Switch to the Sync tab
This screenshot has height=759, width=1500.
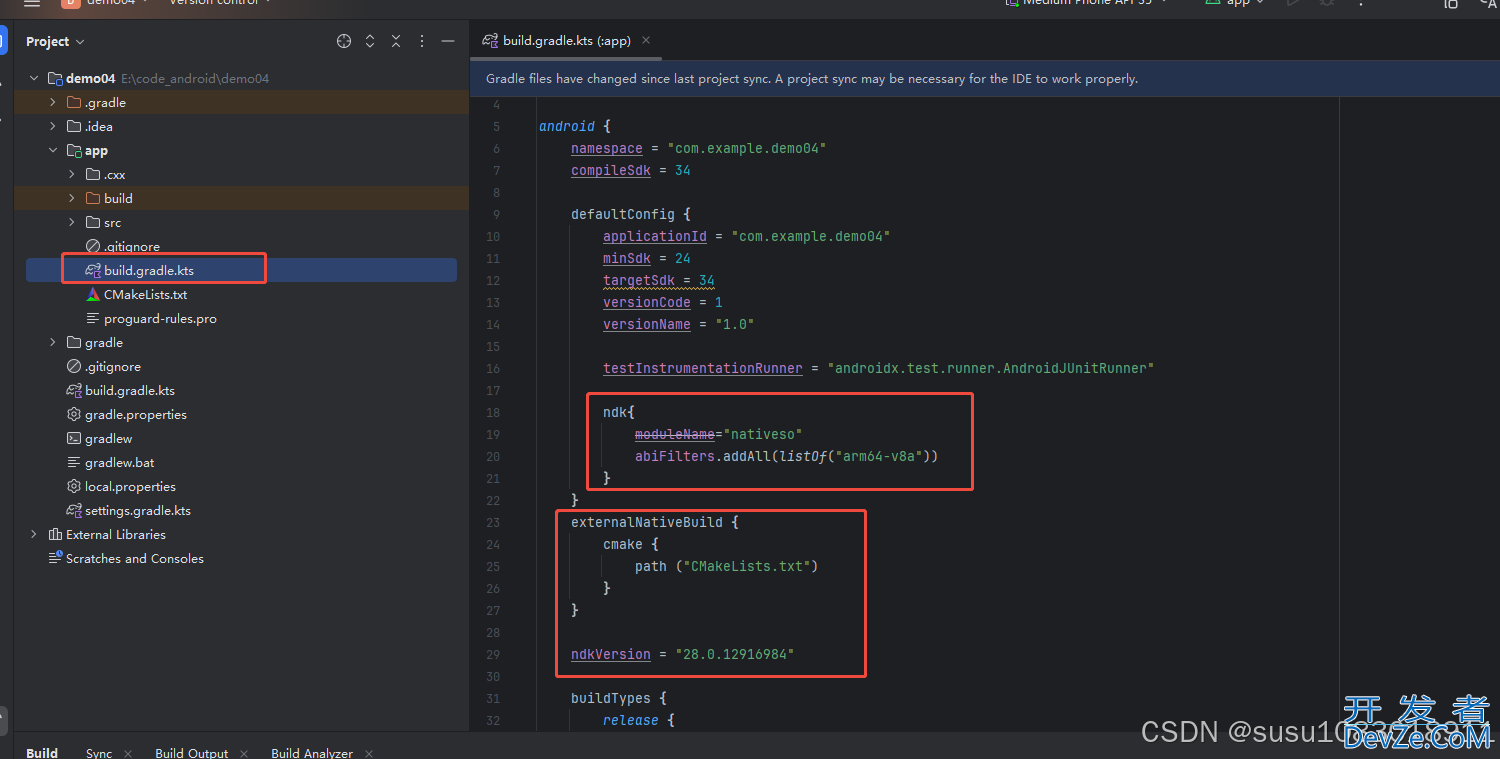click(x=99, y=753)
